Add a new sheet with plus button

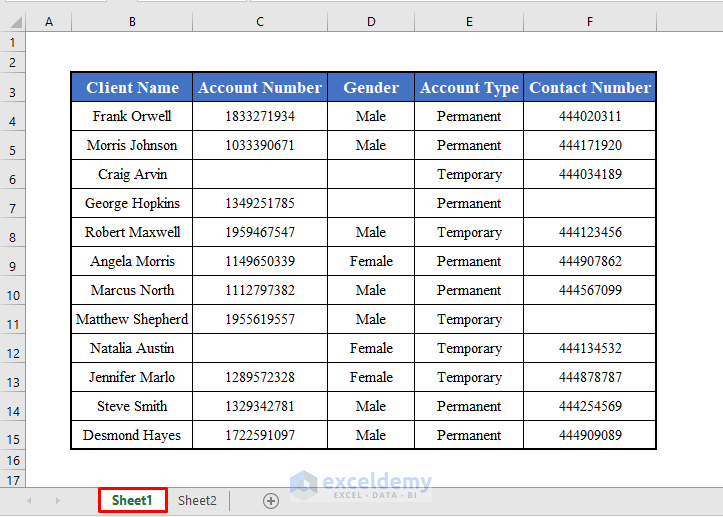270,500
